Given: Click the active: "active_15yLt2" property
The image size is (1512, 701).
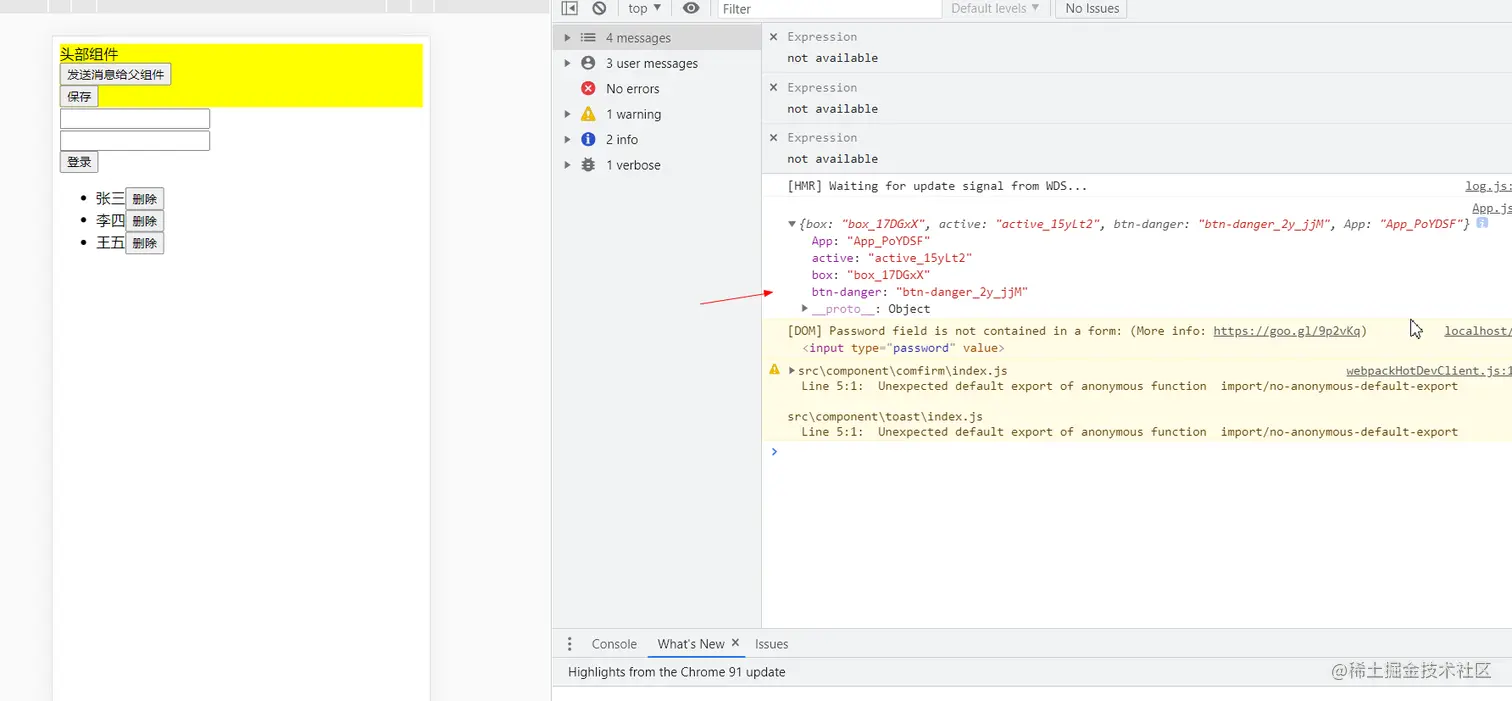Looking at the screenshot, I should [x=892, y=258].
